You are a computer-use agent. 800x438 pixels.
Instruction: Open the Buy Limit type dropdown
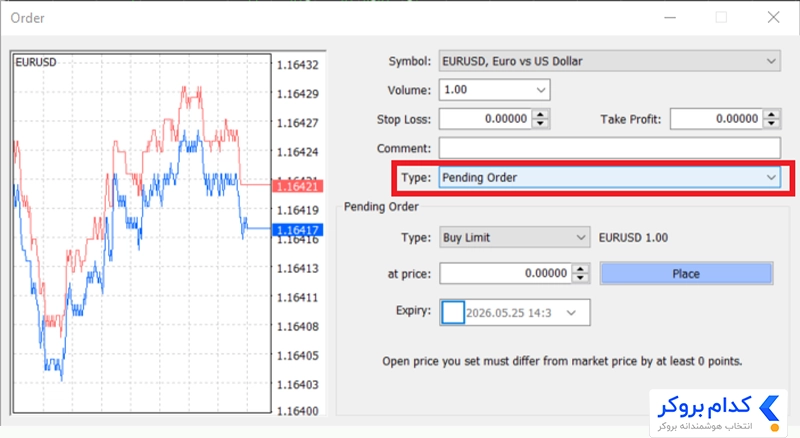click(x=514, y=237)
